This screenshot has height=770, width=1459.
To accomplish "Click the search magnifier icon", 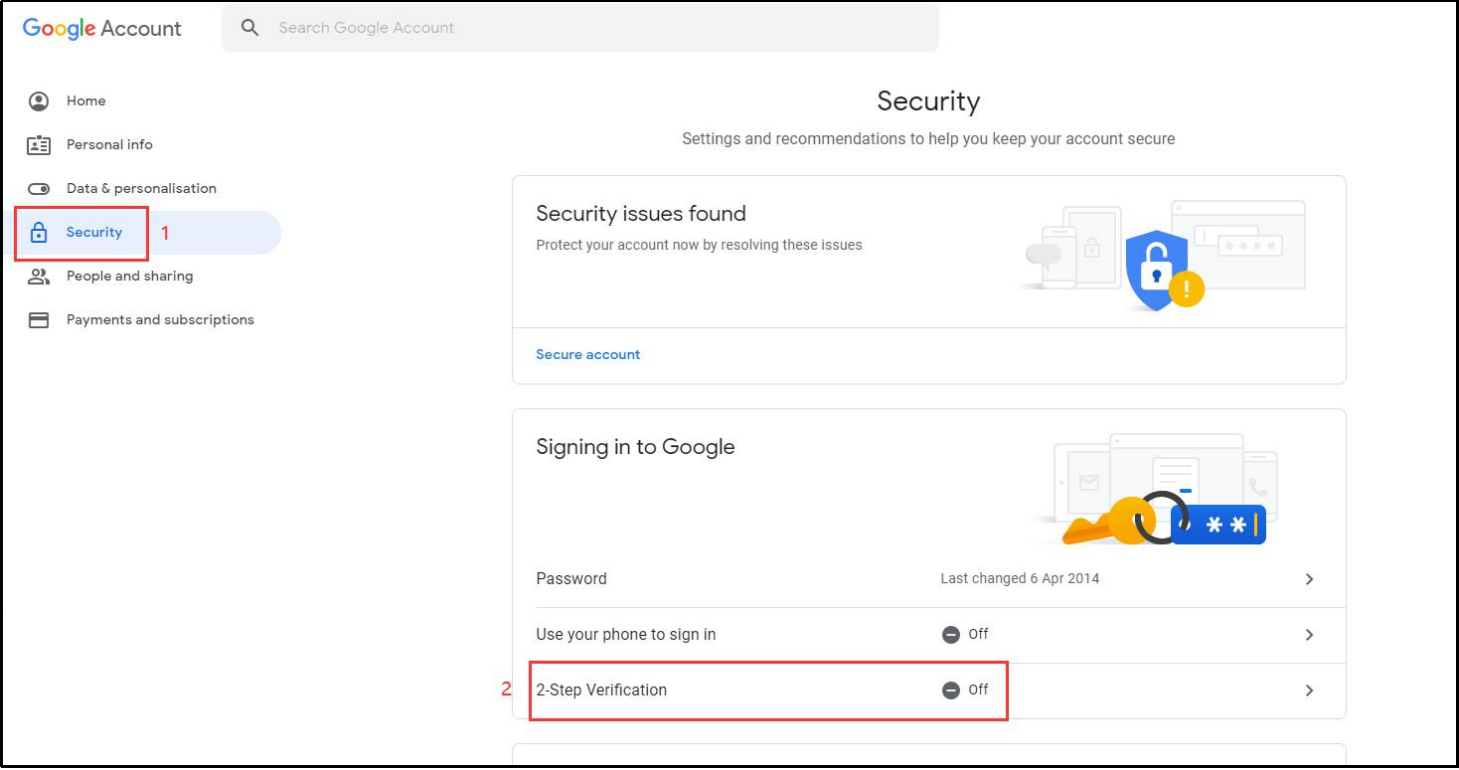I will click(x=250, y=28).
